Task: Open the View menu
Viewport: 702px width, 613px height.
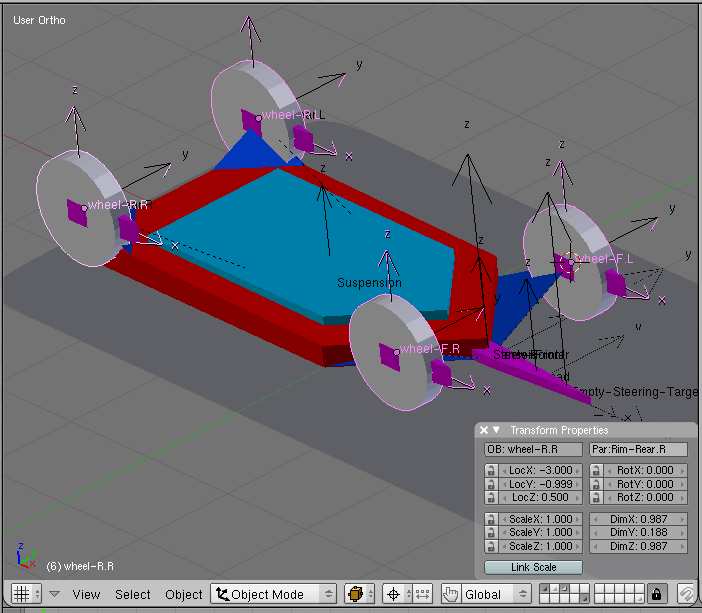Action: tap(86, 595)
